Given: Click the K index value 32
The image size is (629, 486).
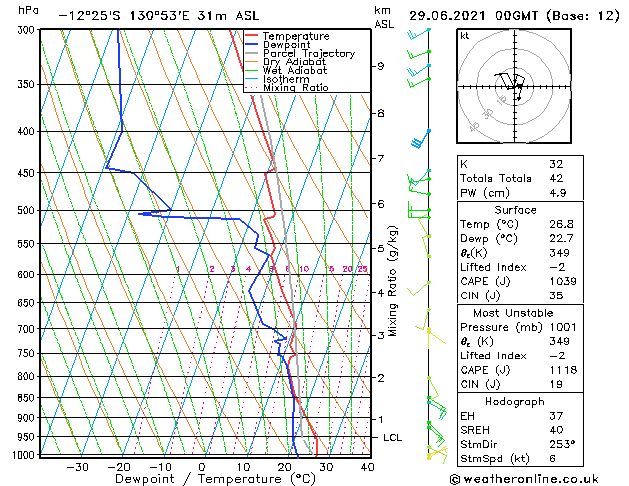Looking at the screenshot, I should [x=556, y=164].
